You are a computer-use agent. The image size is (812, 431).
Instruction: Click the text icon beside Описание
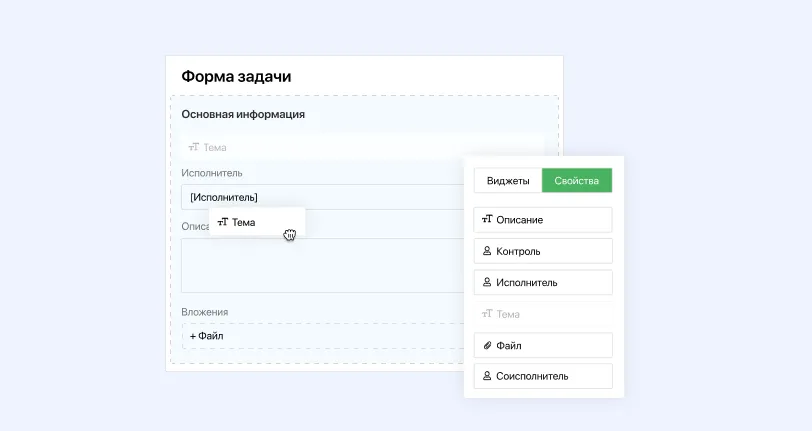(x=487, y=219)
